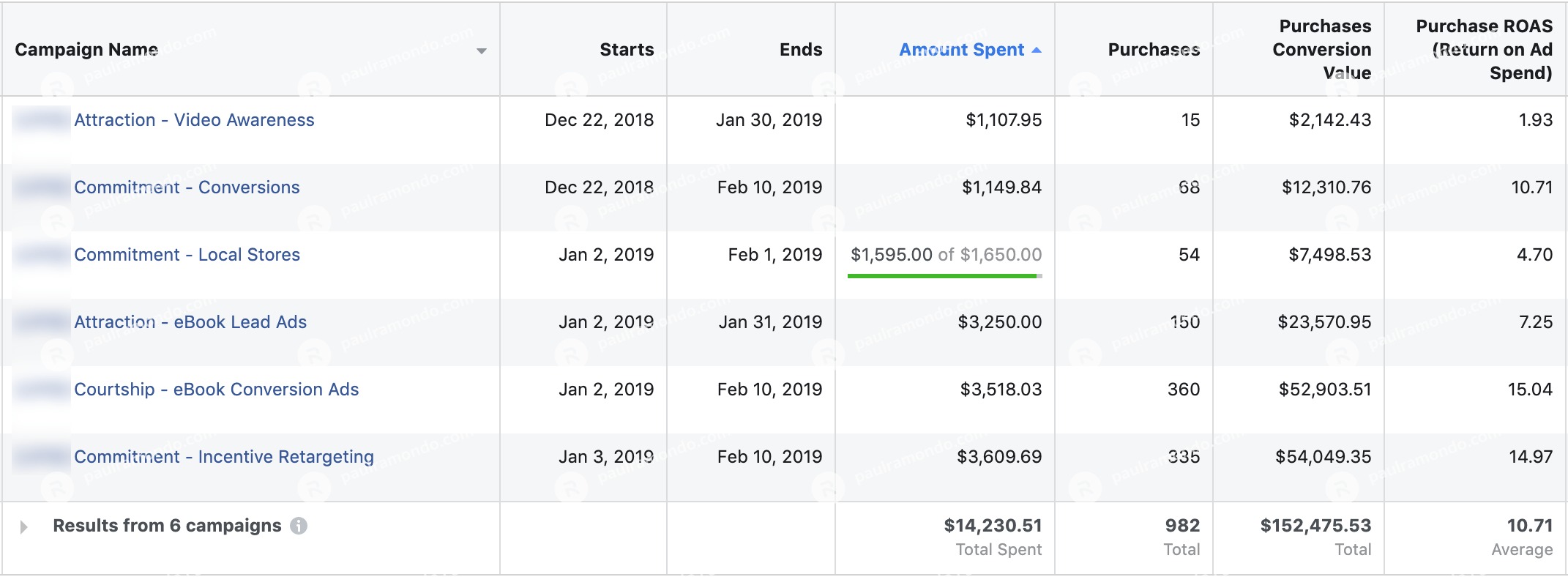The height and width of the screenshot is (577, 1568).
Task: Open Attraction - Video Awareness campaign
Action: (194, 120)
